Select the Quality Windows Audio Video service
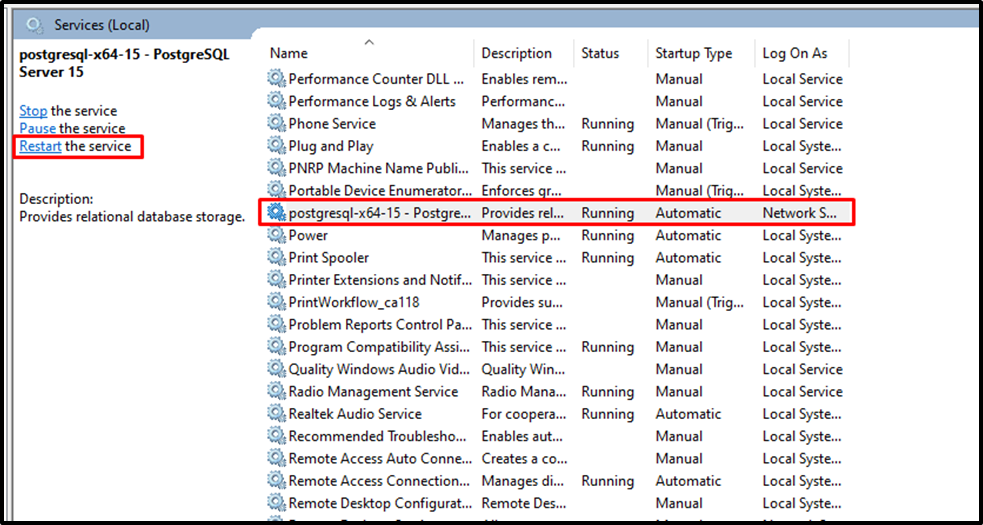Screen dimensions: 983x525 (557, 369)
